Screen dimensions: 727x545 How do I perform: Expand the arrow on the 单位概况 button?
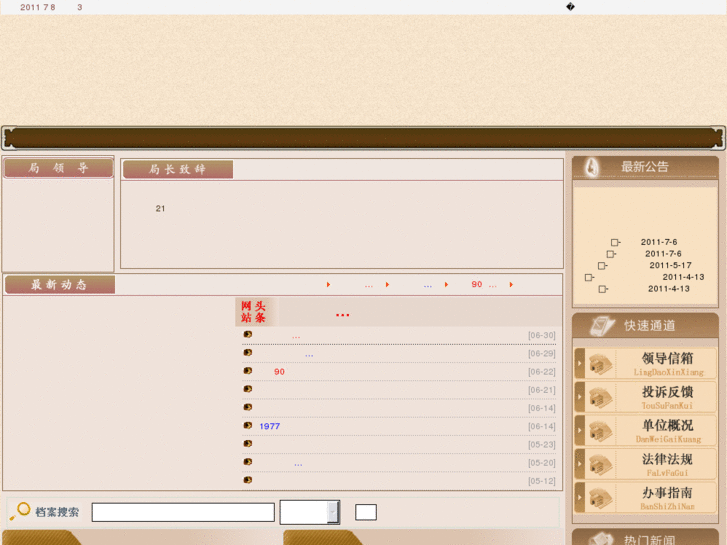point(580,430)
